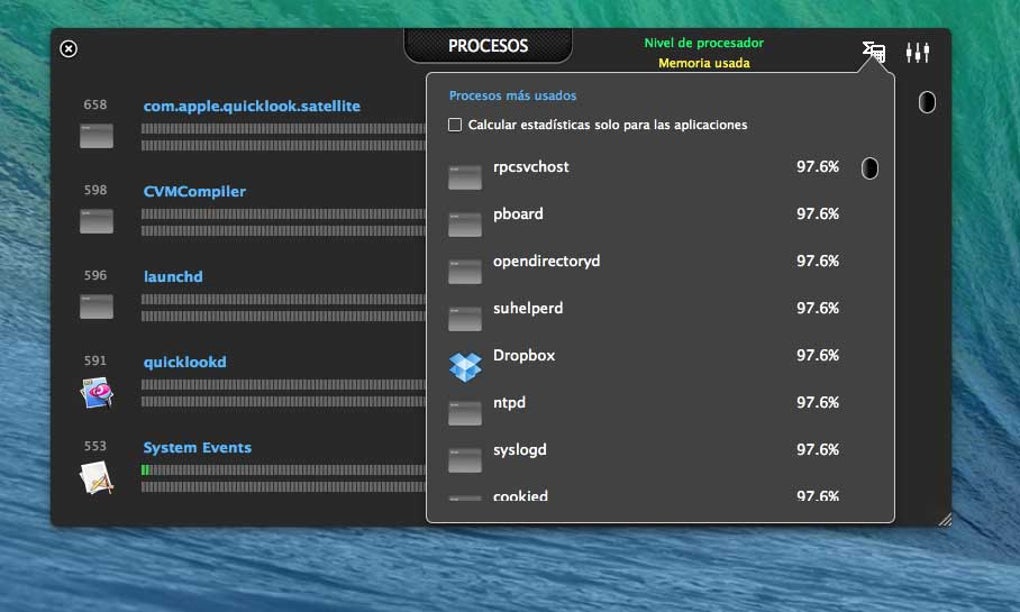1020x612 pixels.
Task: Select the syslogd row name
Action: [x=520, y=450]
